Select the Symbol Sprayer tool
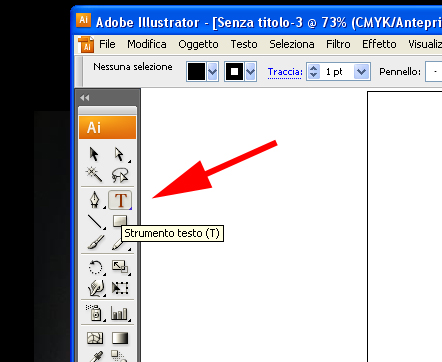The width and height of the screenshot is (442, 362). tap(95, 313)
